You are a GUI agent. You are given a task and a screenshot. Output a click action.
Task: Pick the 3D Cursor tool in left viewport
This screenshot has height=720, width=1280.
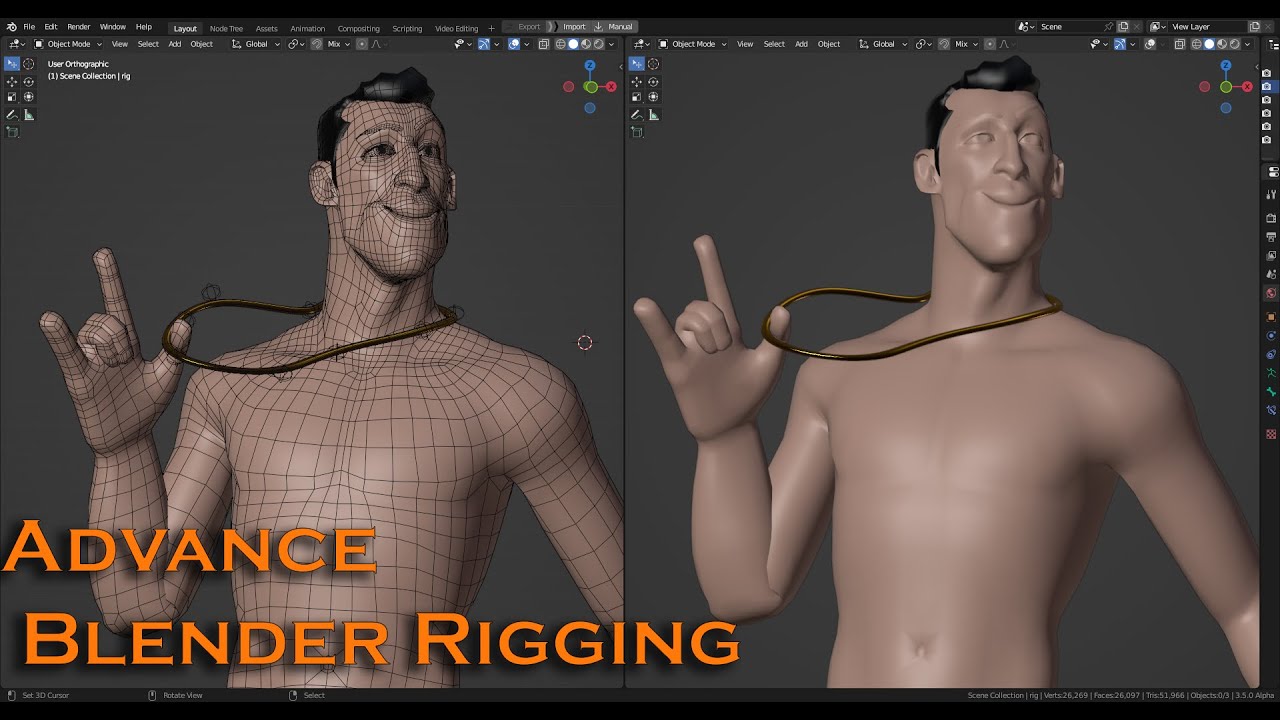pos(28,64)
